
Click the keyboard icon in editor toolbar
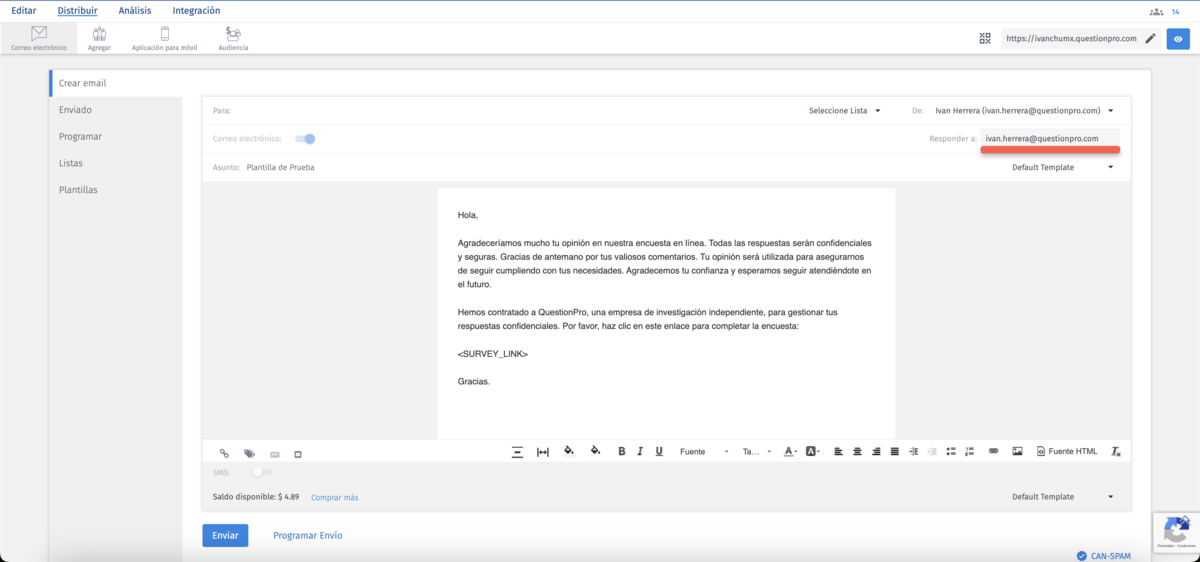[275, 454]
